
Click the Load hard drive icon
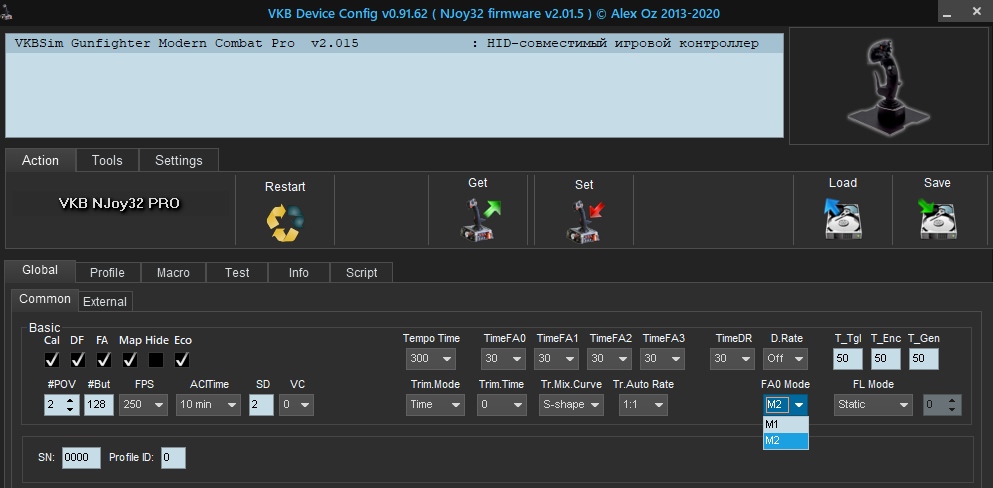(842, 218)
